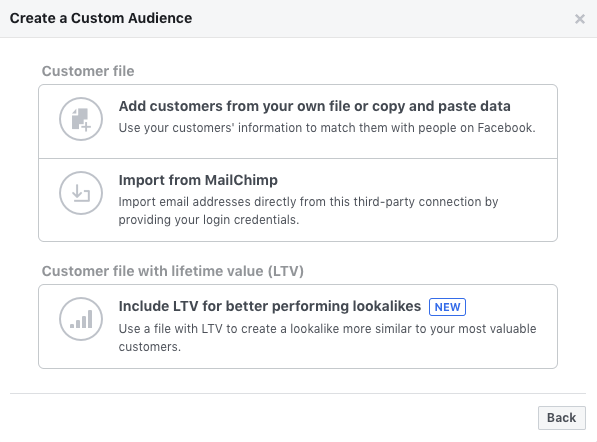Choose the "Import from MailChimp" heading
Image resolution: width=597 pixels, height=442 pixels.
coord(198,180)
